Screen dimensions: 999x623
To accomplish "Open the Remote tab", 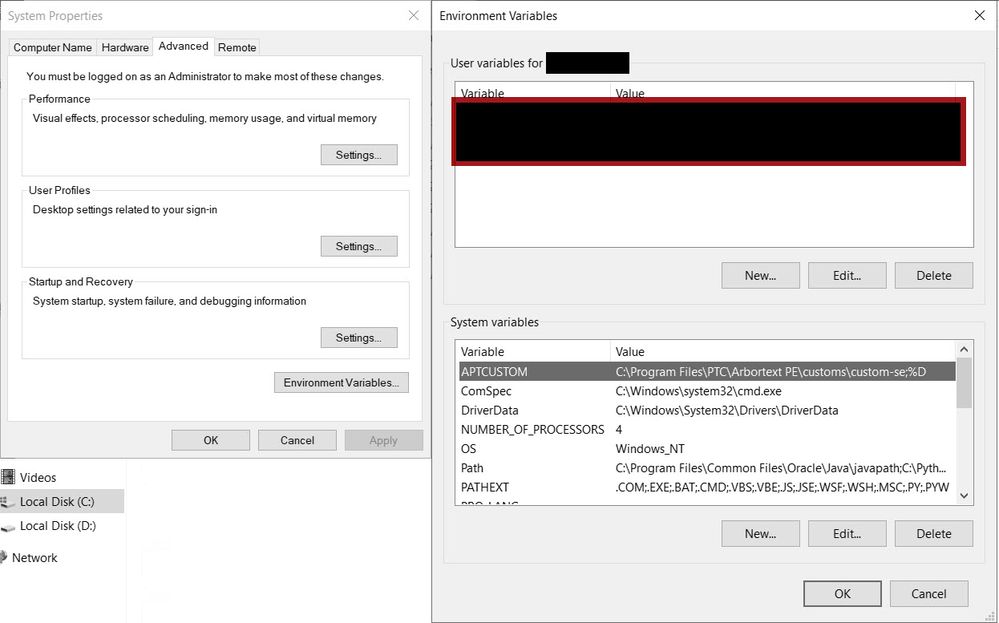I will click(237, 47).
